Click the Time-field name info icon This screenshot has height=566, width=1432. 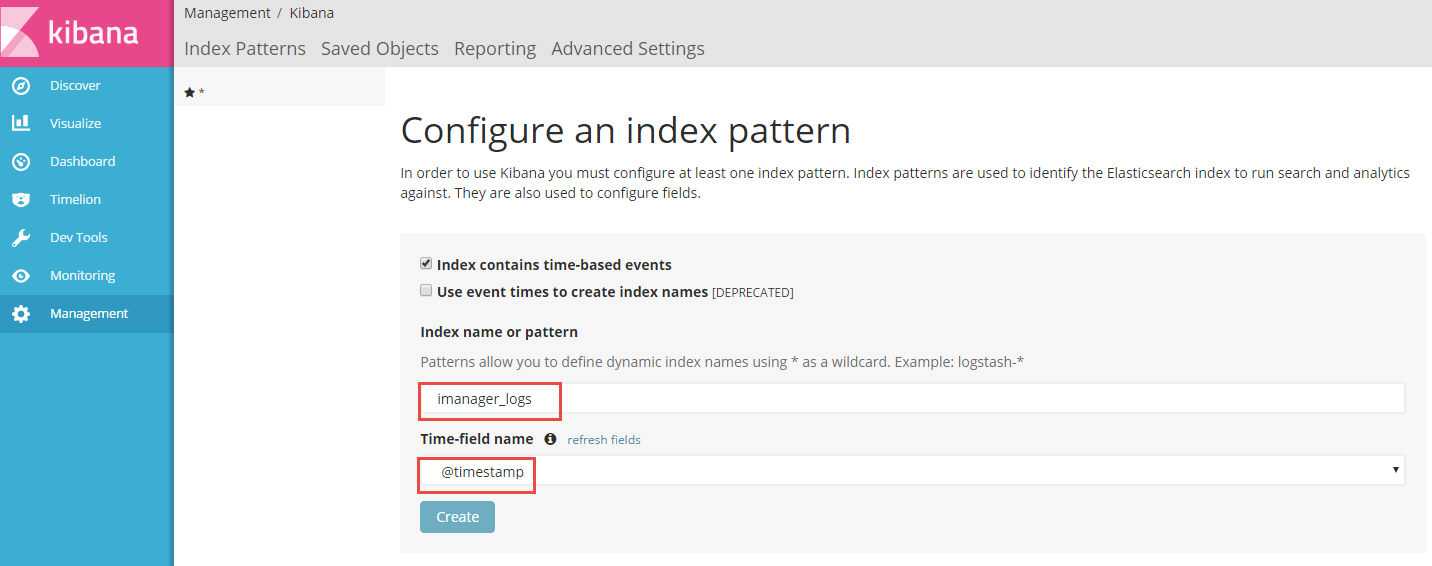550,439
